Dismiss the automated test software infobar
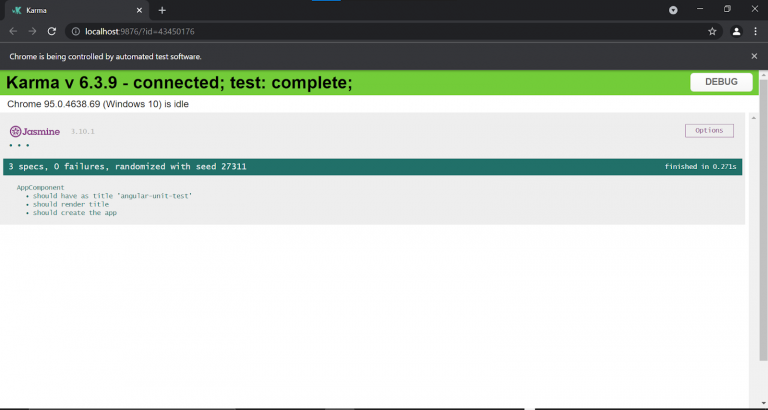 755,57
